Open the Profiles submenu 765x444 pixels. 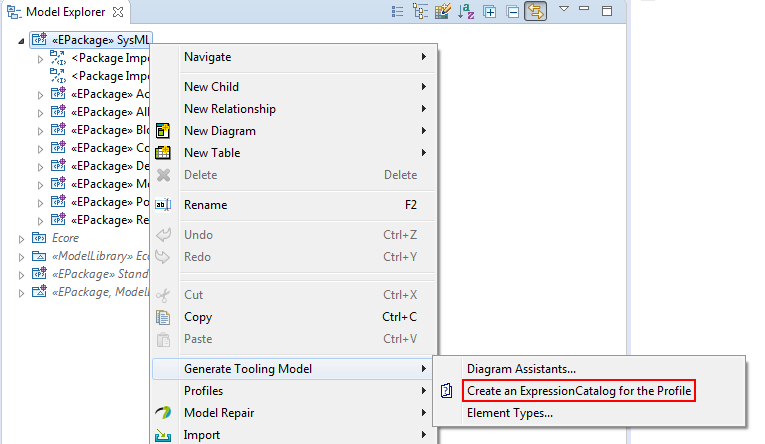(x=295, y=391)
